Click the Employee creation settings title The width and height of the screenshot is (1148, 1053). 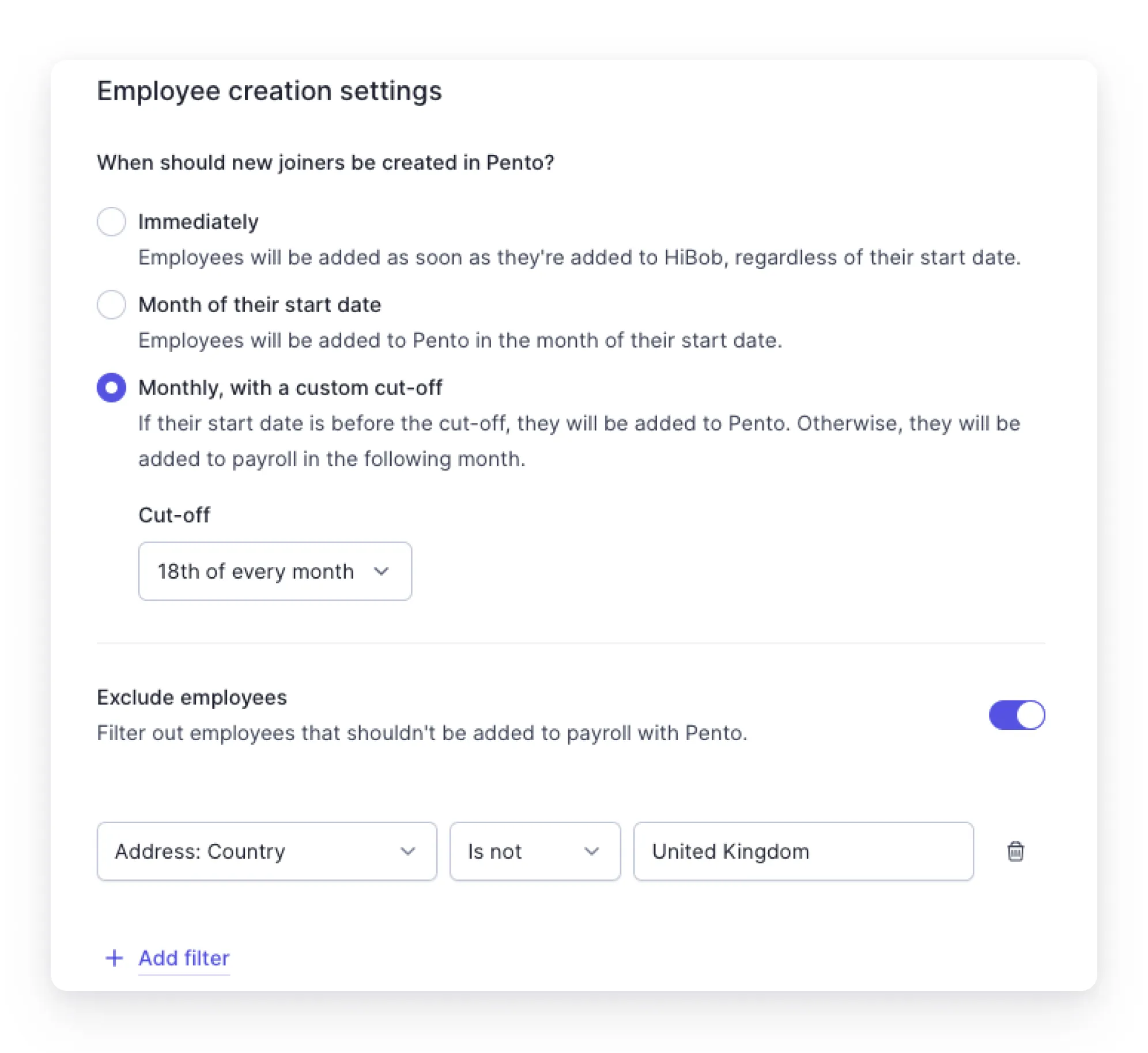click(269, 91)
